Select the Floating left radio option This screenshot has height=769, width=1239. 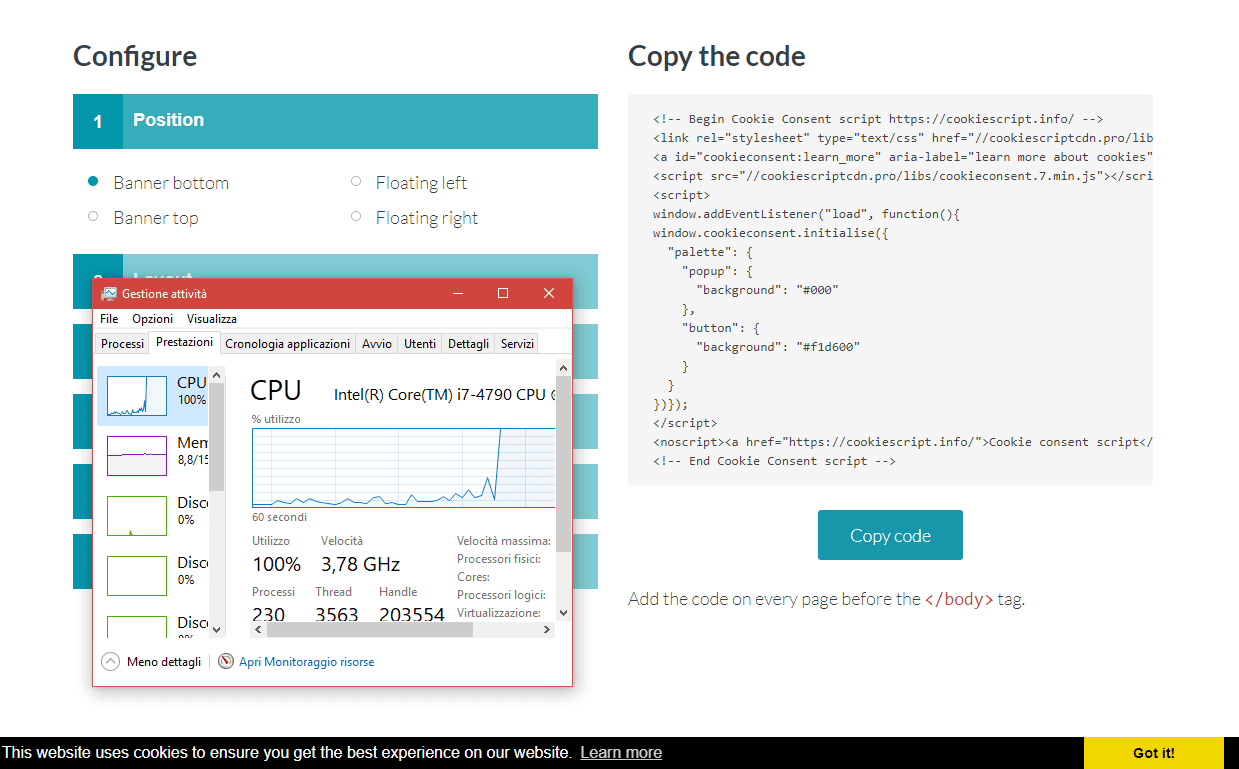(x=356, y=182)
